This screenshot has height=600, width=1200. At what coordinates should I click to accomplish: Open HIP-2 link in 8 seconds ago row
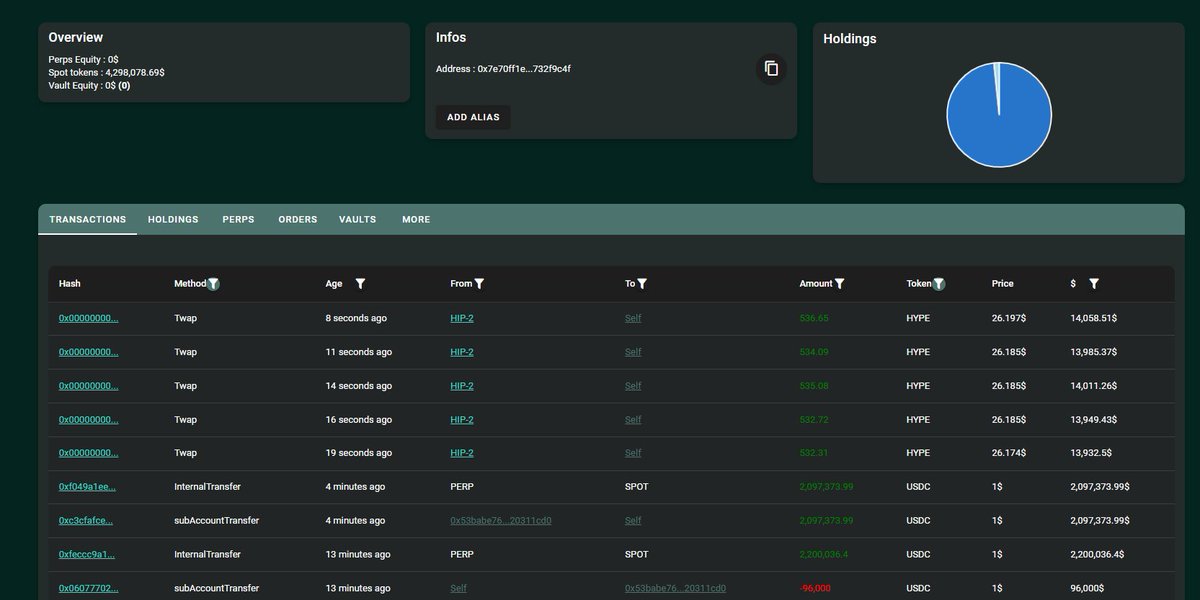(462, 318)
